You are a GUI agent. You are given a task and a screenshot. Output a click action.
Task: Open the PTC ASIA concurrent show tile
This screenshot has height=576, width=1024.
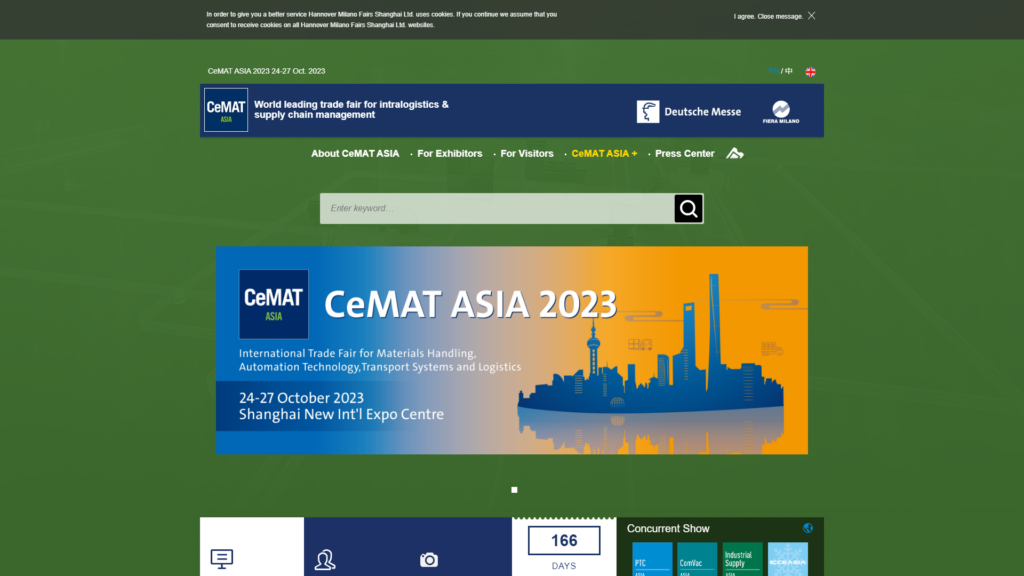[x=652, y=559]
